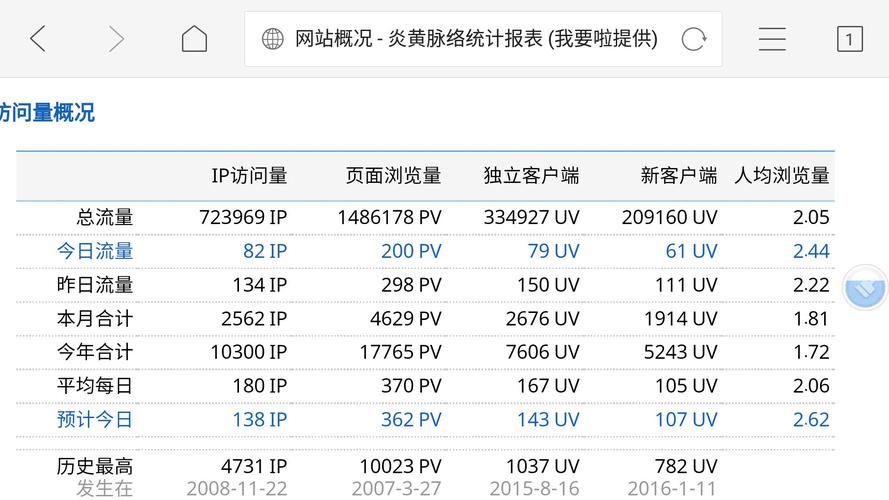Select the 历史最高 row label

(x=95, y=467)
